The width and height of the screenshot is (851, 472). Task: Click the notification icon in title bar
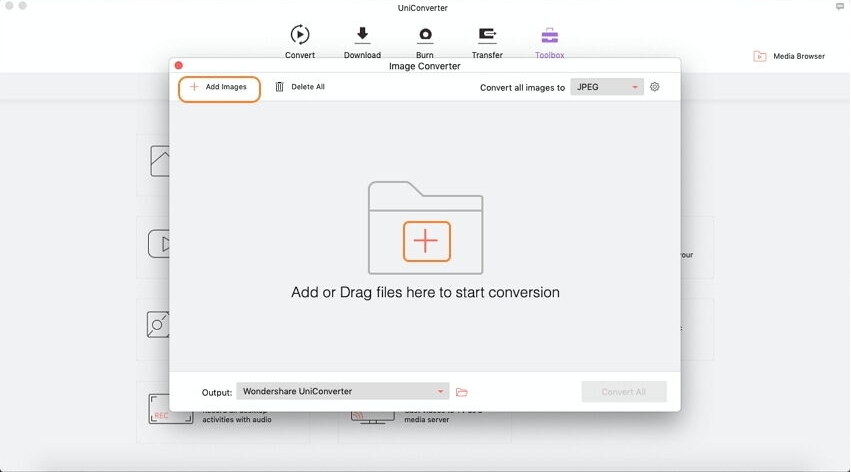pyautogui.click(x=838, y=7)
